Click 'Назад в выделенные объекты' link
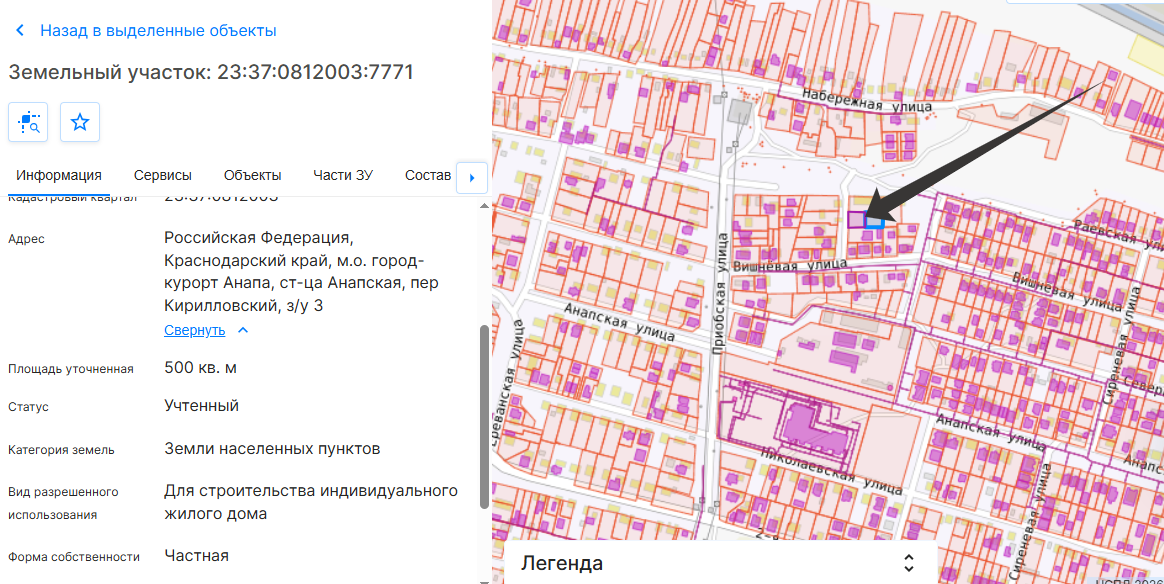The height and width of the screenshot is (584, 1164). point(158,31)
